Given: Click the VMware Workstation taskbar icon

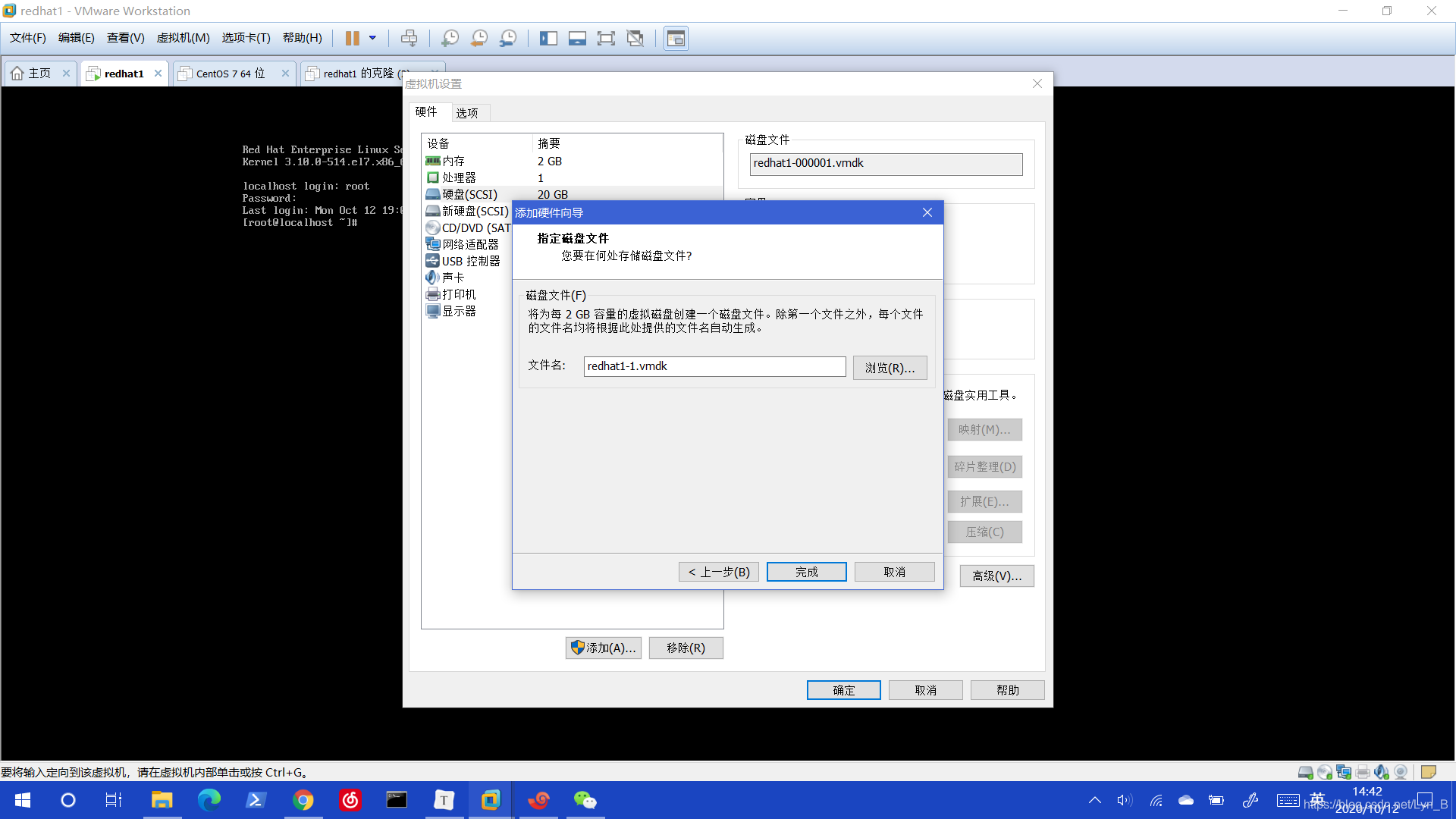Looking at the screenshot, I should [491, 800].
